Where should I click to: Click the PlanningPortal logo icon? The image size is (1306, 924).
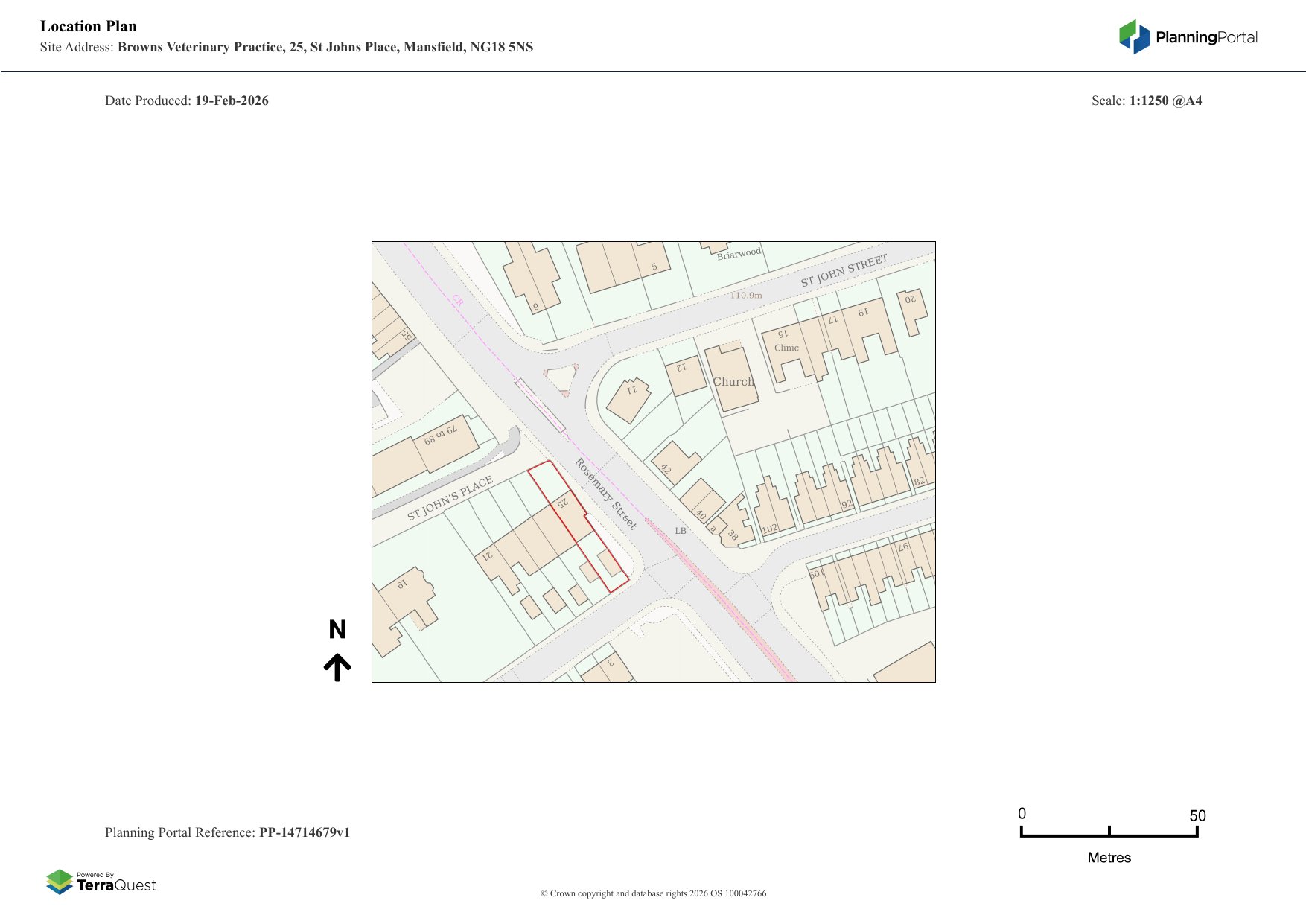point(1134,36)
